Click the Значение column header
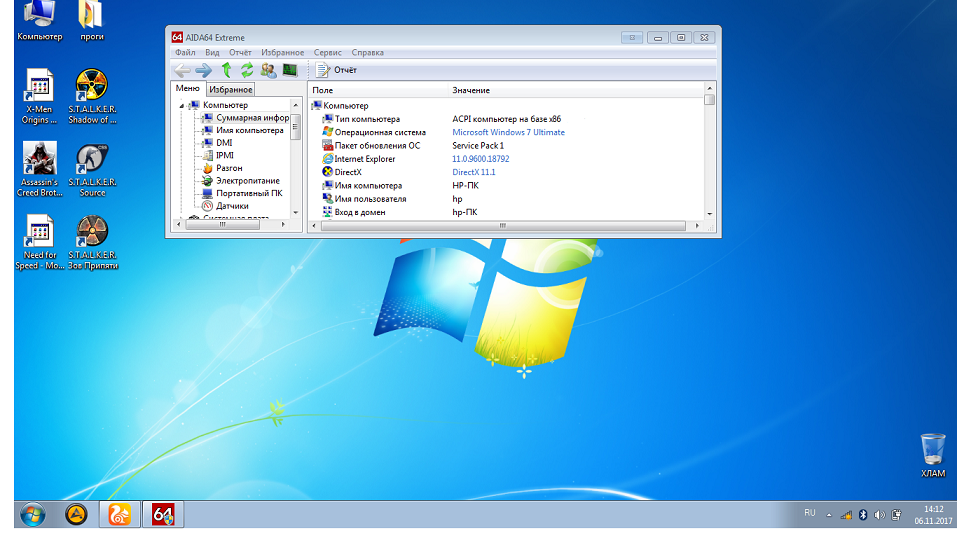This screenshot has width=957, height=538. pos(471,91)
